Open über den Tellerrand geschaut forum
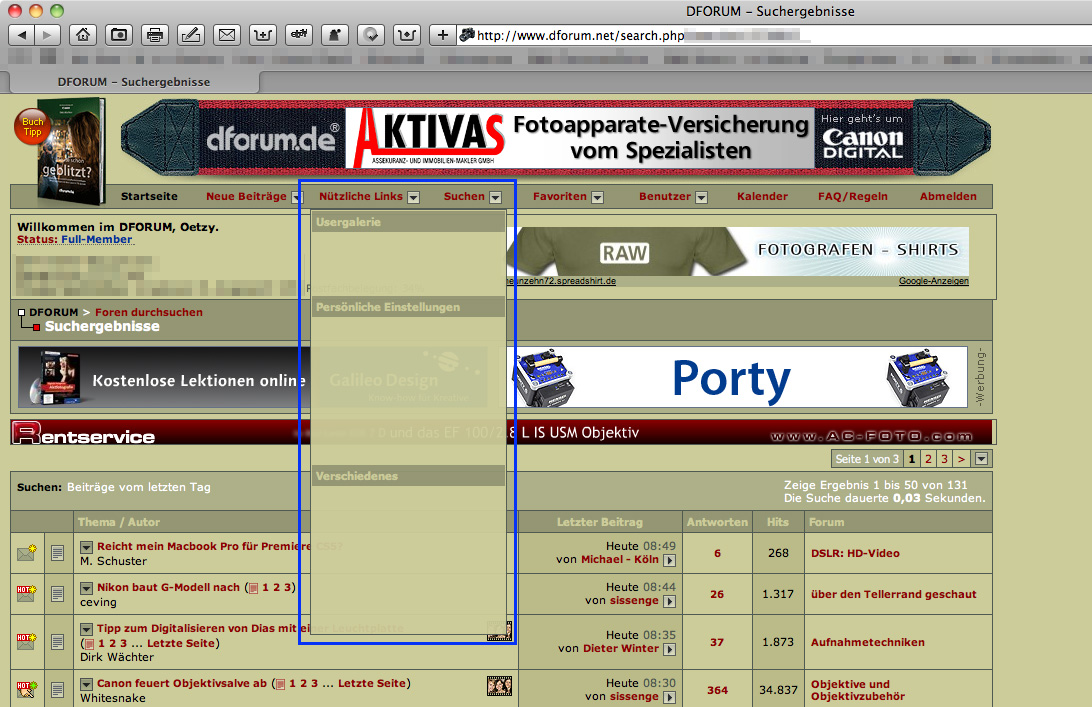This screenshot has height=707, width=1092. point(894,594)
